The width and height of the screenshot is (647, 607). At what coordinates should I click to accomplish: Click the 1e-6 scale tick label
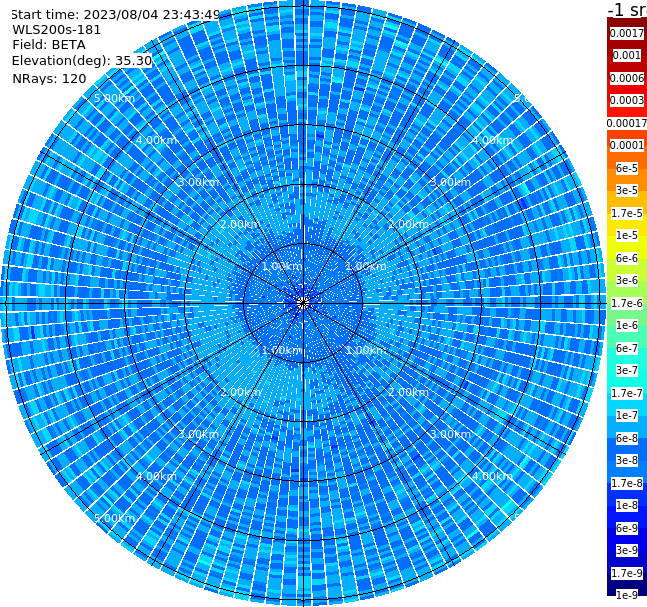click(627, 325)
